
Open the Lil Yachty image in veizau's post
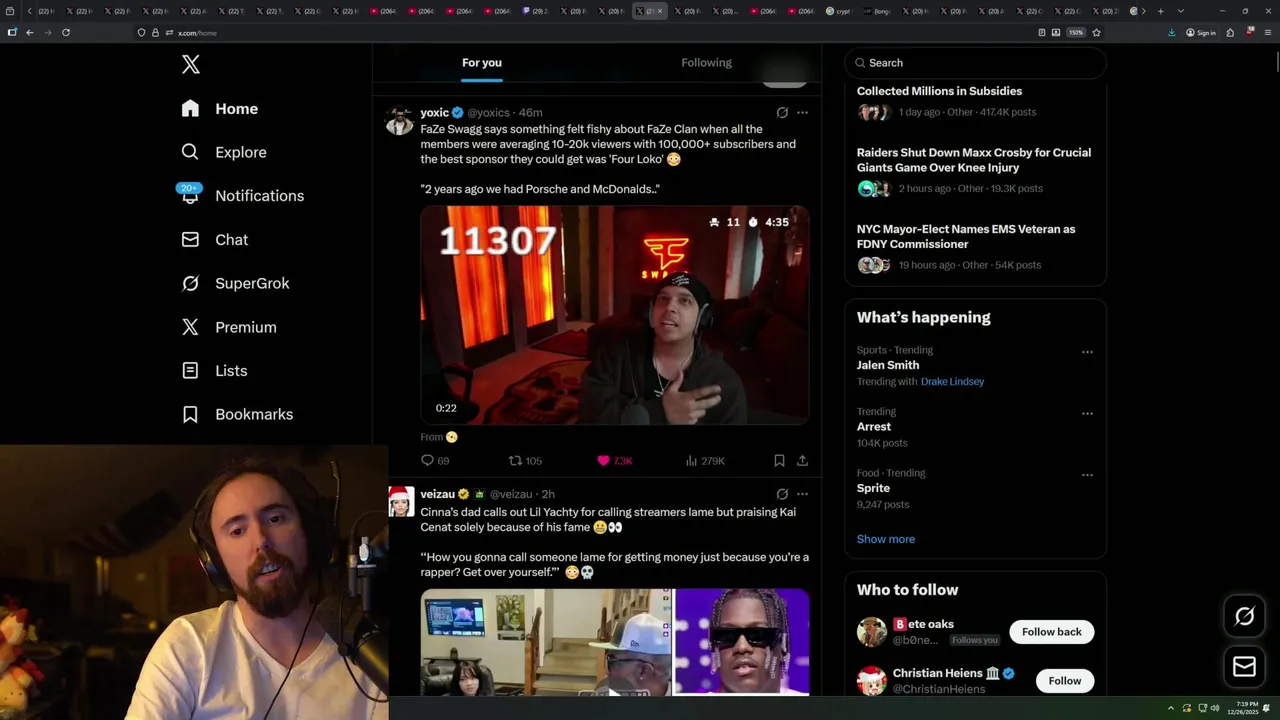coord(742,641)
